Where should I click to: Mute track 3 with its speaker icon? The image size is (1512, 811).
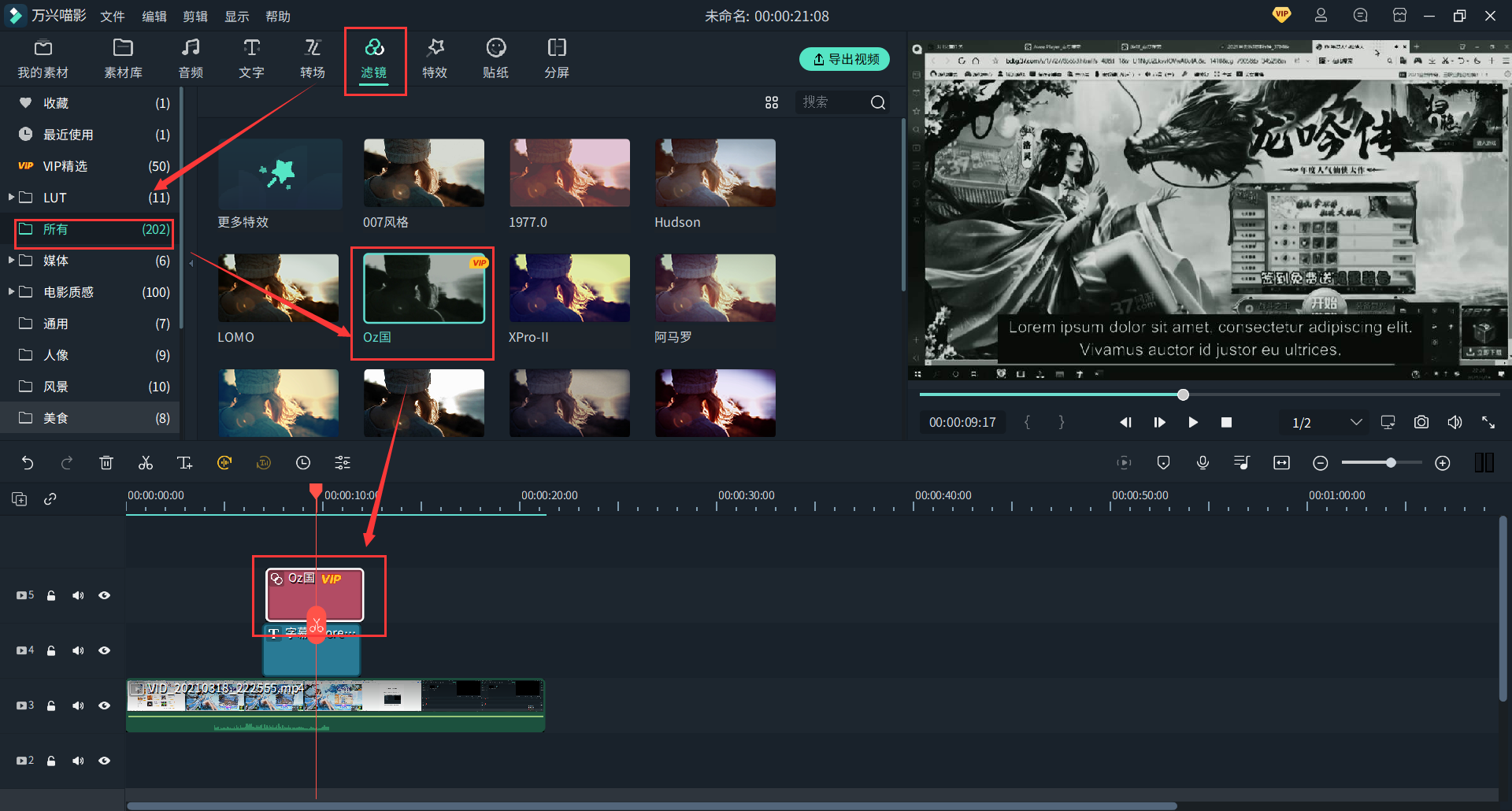coord(78,706)
